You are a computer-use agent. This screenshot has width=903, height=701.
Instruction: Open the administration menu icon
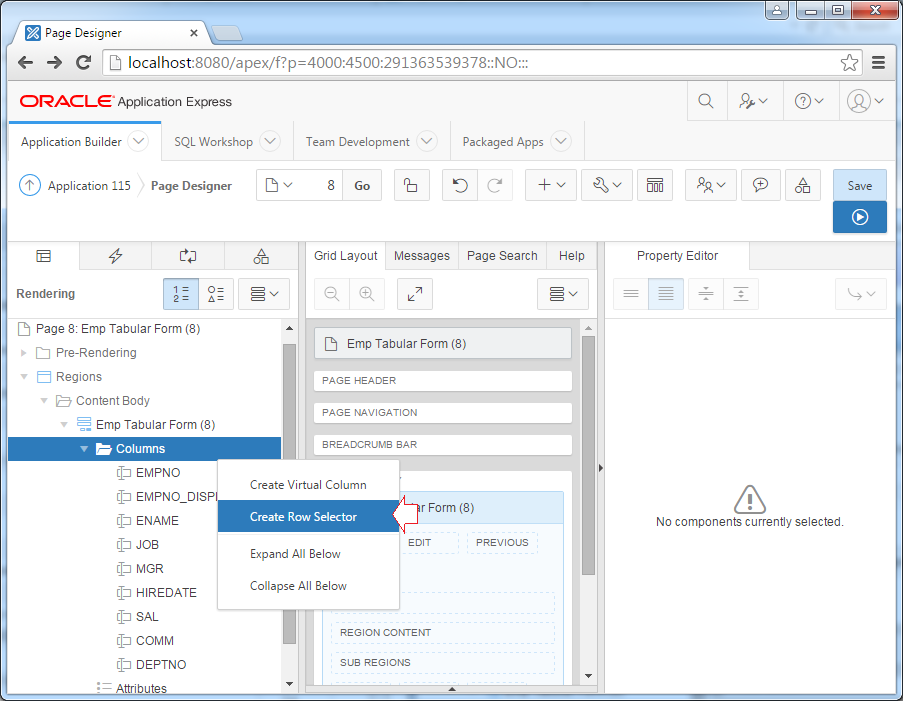coord(753,101)
